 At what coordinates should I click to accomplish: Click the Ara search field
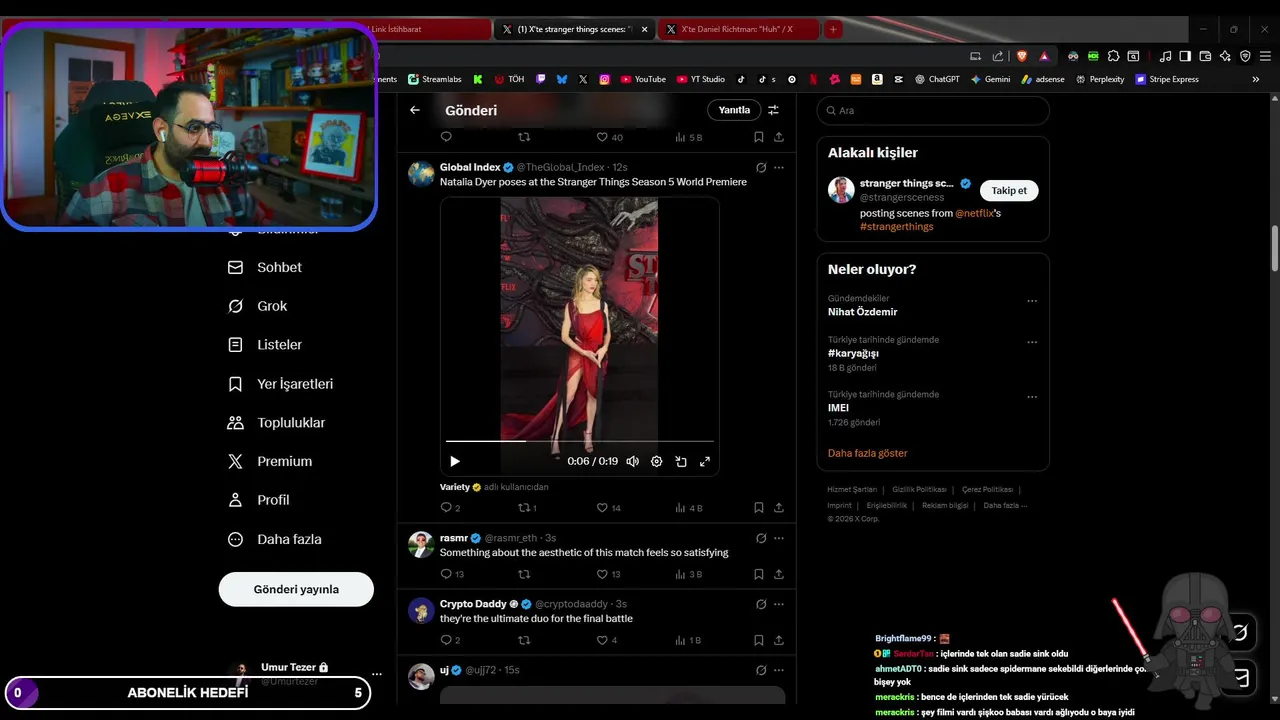pyautogui.click(x=933, y=110)
